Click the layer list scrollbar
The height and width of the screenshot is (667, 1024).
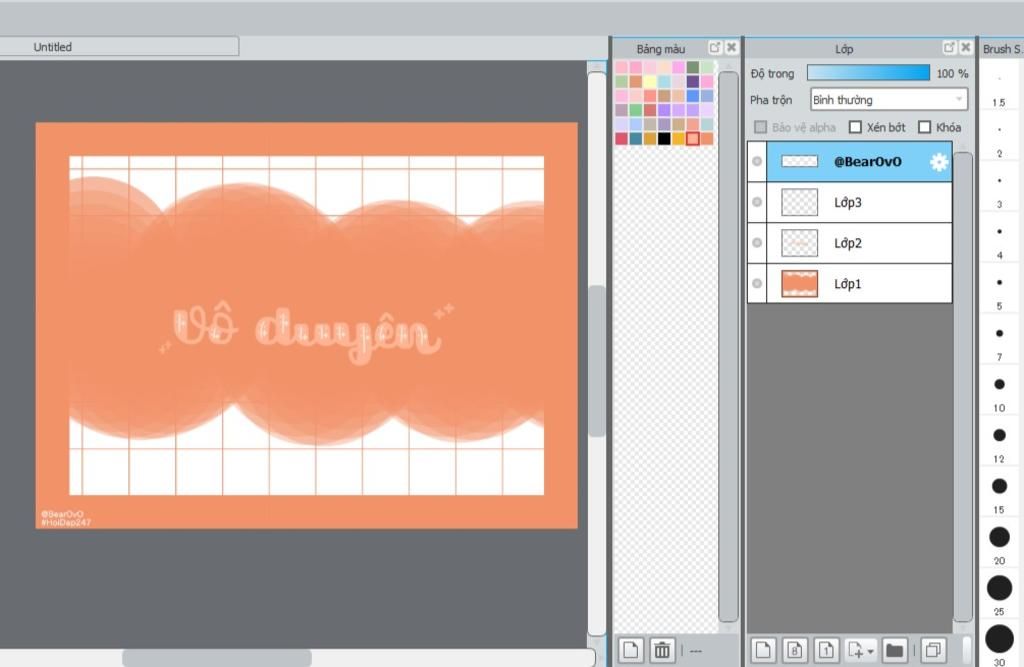963,387
